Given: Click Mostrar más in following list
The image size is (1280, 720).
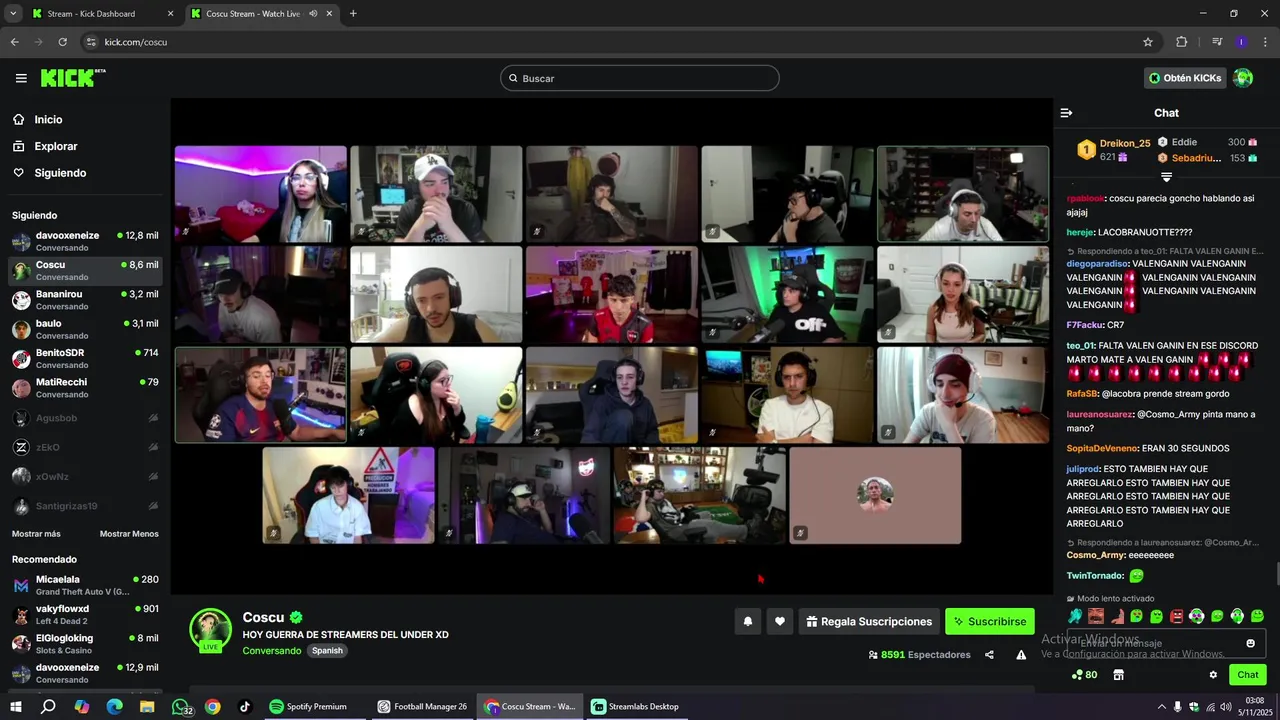Looking at the screenshot, I should pos(36,534).
